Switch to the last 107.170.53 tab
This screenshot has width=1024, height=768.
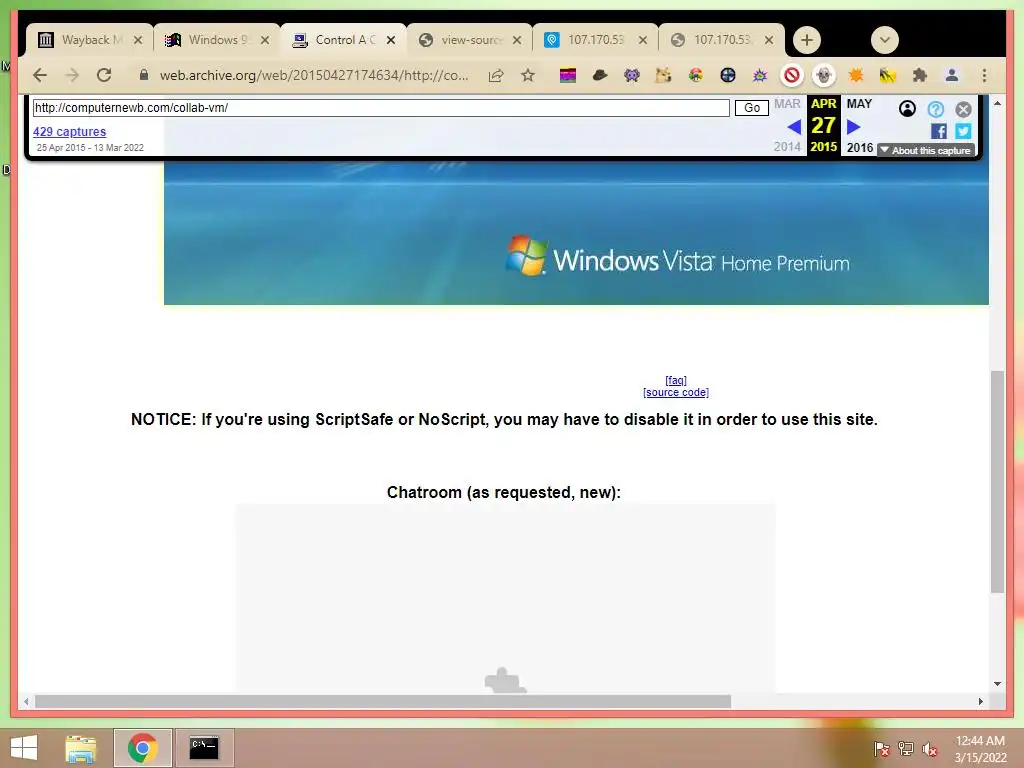pyautogui.click(x=723, y=40)
